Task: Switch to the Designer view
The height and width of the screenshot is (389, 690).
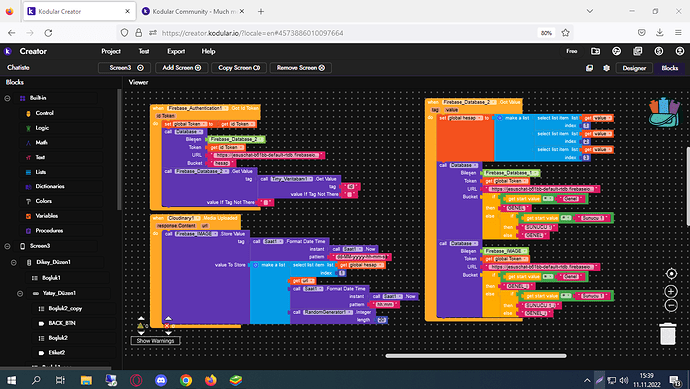Action: [634, 68]
